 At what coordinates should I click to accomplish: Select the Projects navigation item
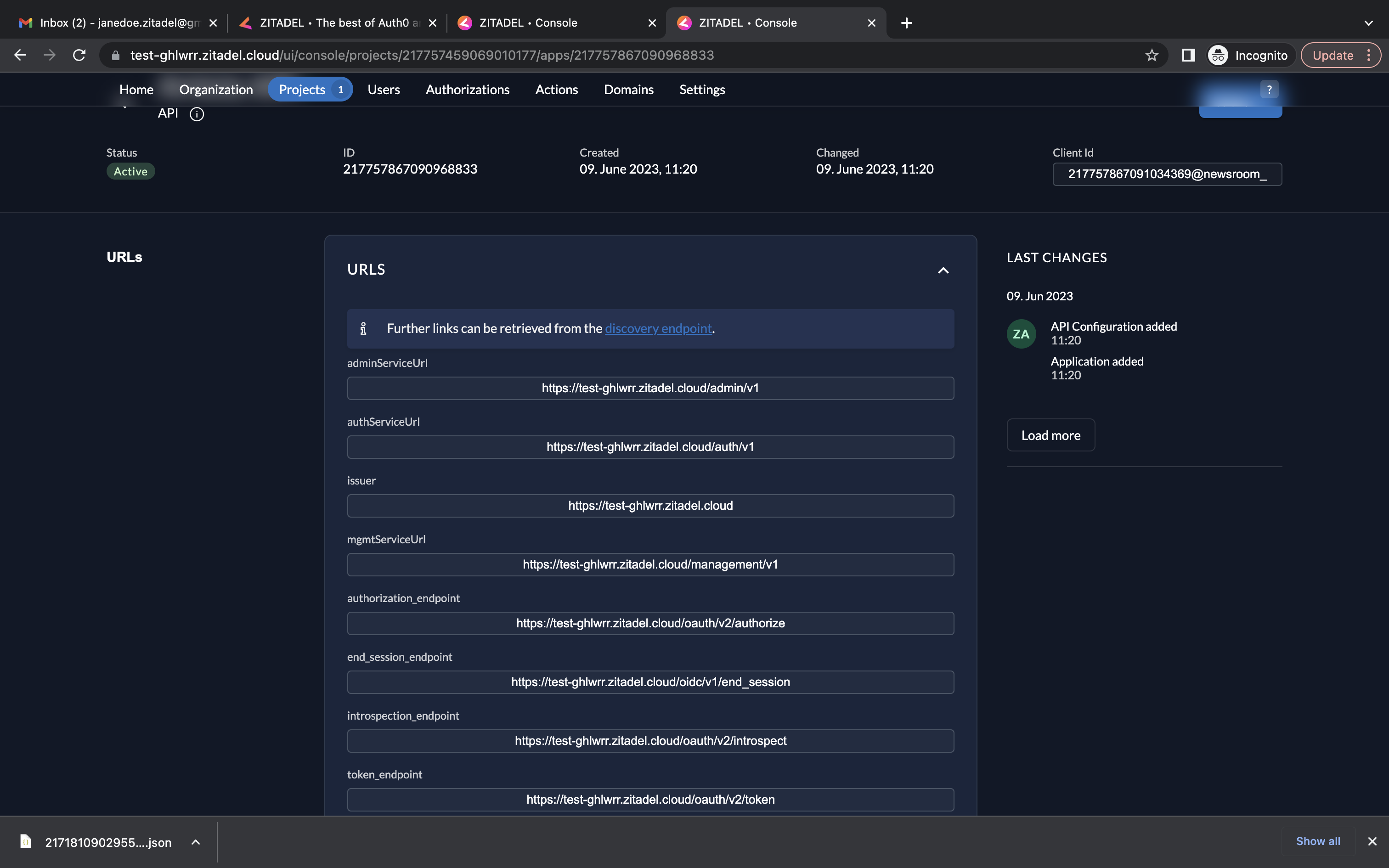[310, 90]
